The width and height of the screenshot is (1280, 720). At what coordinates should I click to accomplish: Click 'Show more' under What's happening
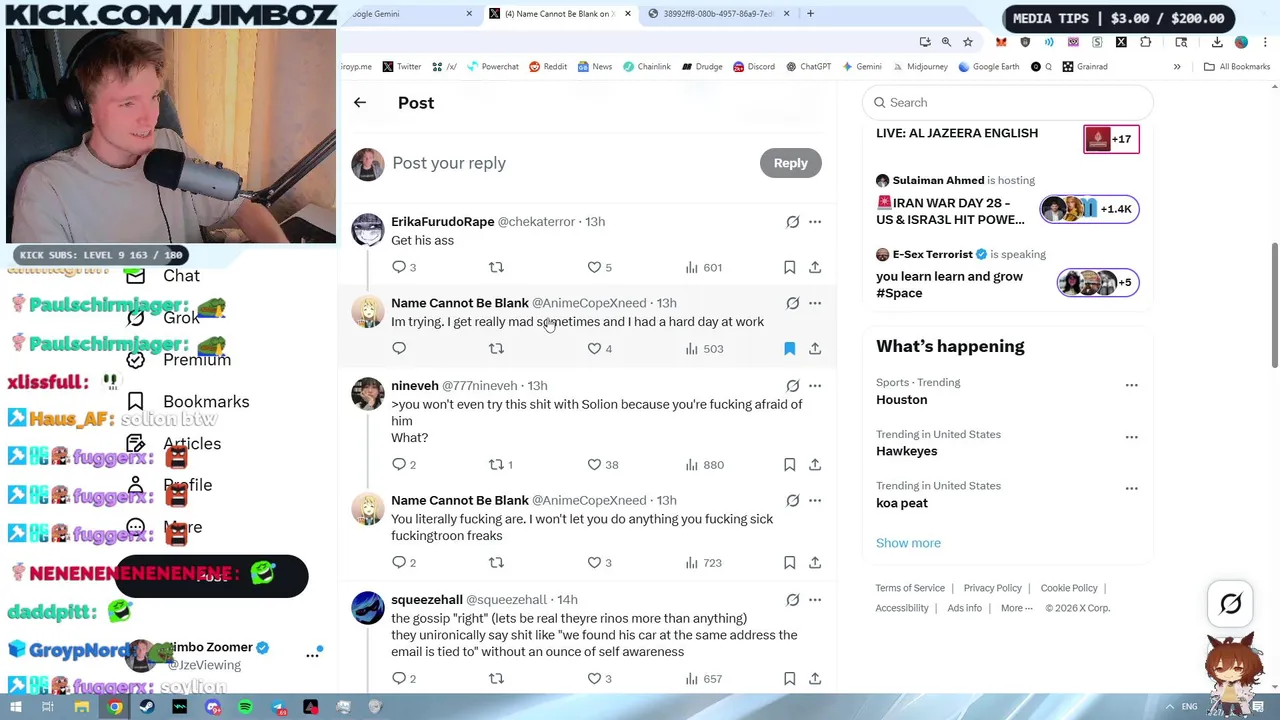908,543
